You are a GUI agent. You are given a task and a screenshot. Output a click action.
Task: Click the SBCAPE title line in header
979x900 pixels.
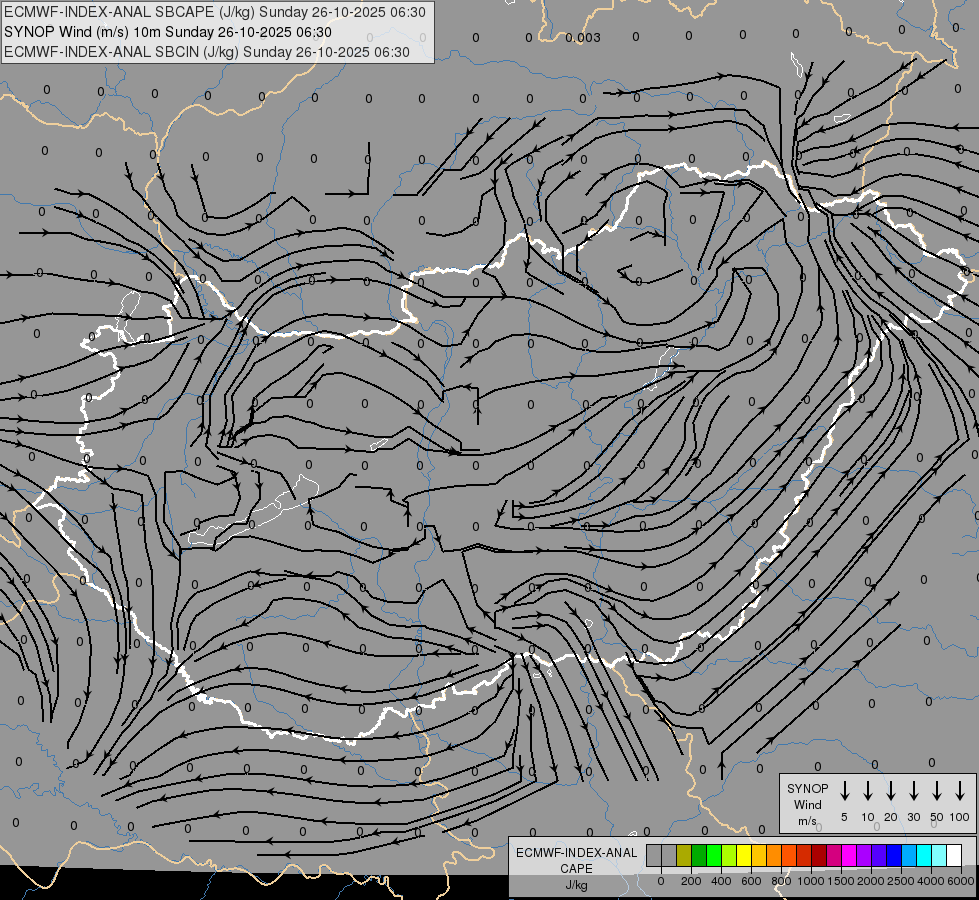(215, 12)
